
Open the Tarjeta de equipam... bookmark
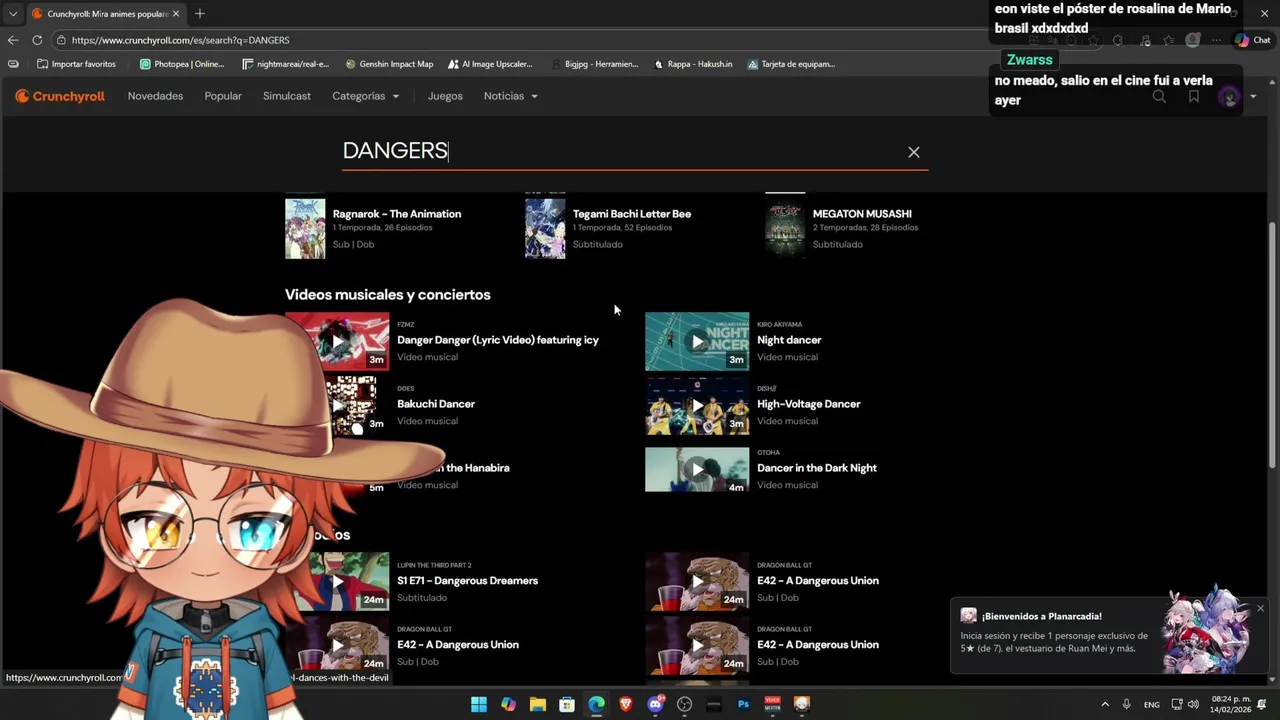(x=791, y=64)
